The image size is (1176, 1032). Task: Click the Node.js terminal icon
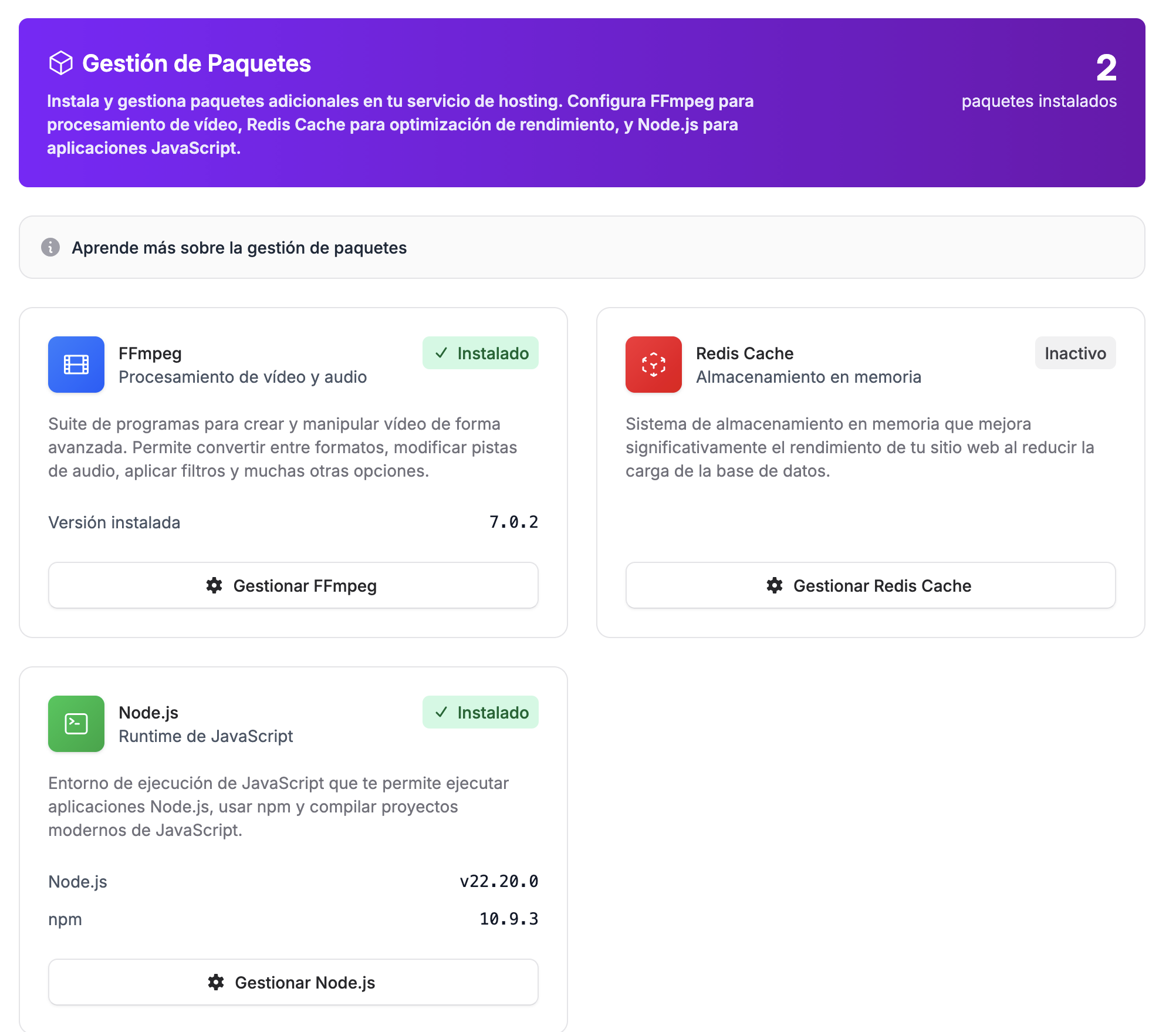(x=76, y=723)
